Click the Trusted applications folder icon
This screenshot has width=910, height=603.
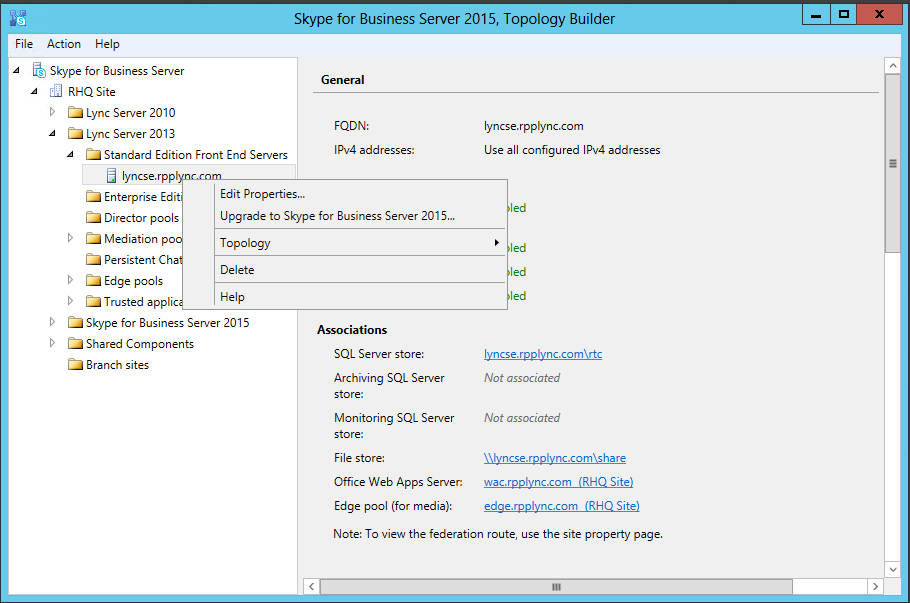point(93,301)
